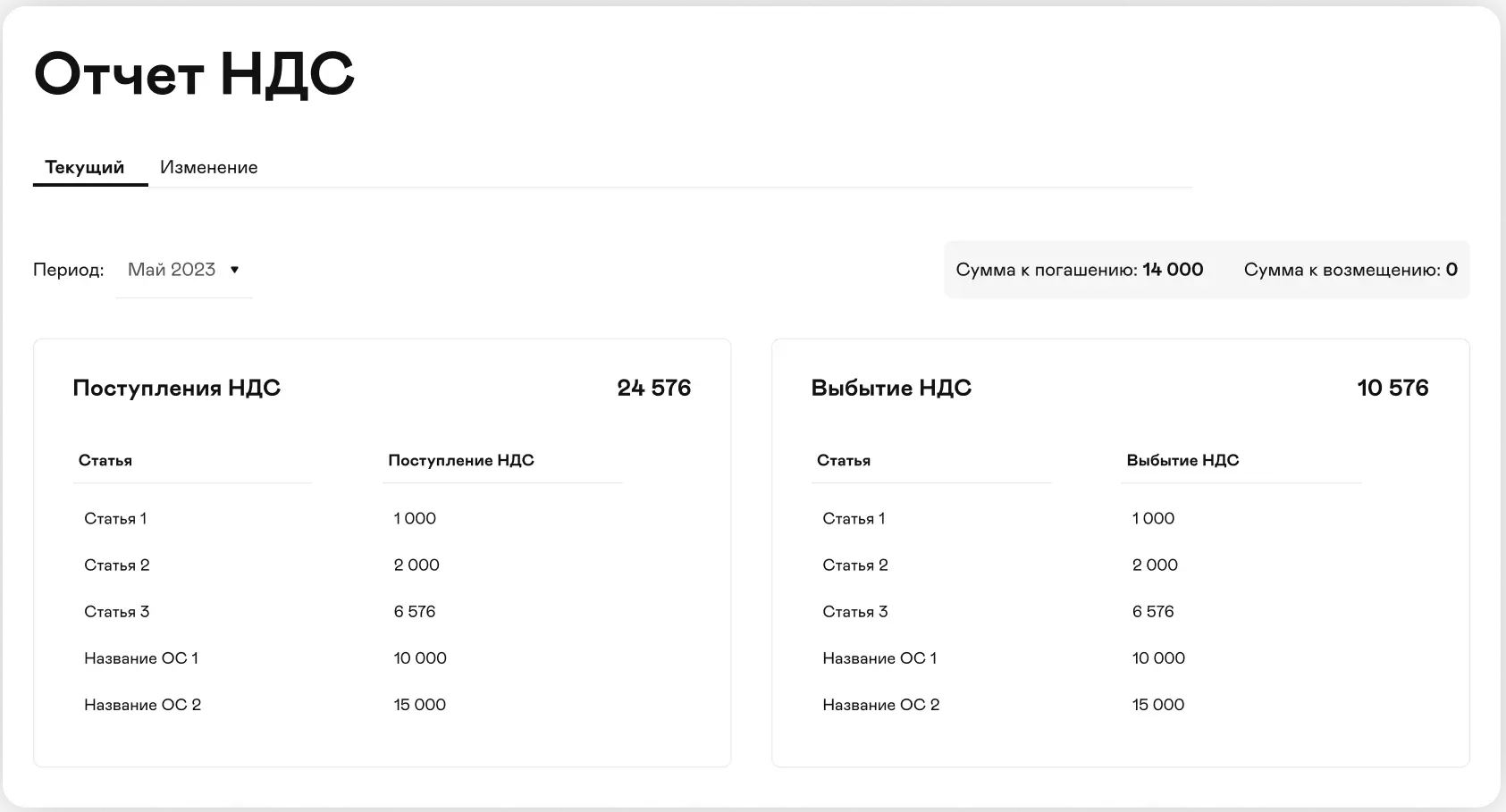Select Статья 3 in Поступления НДС
Viewport: 1506px width, 812px height.
coord(117,612)
